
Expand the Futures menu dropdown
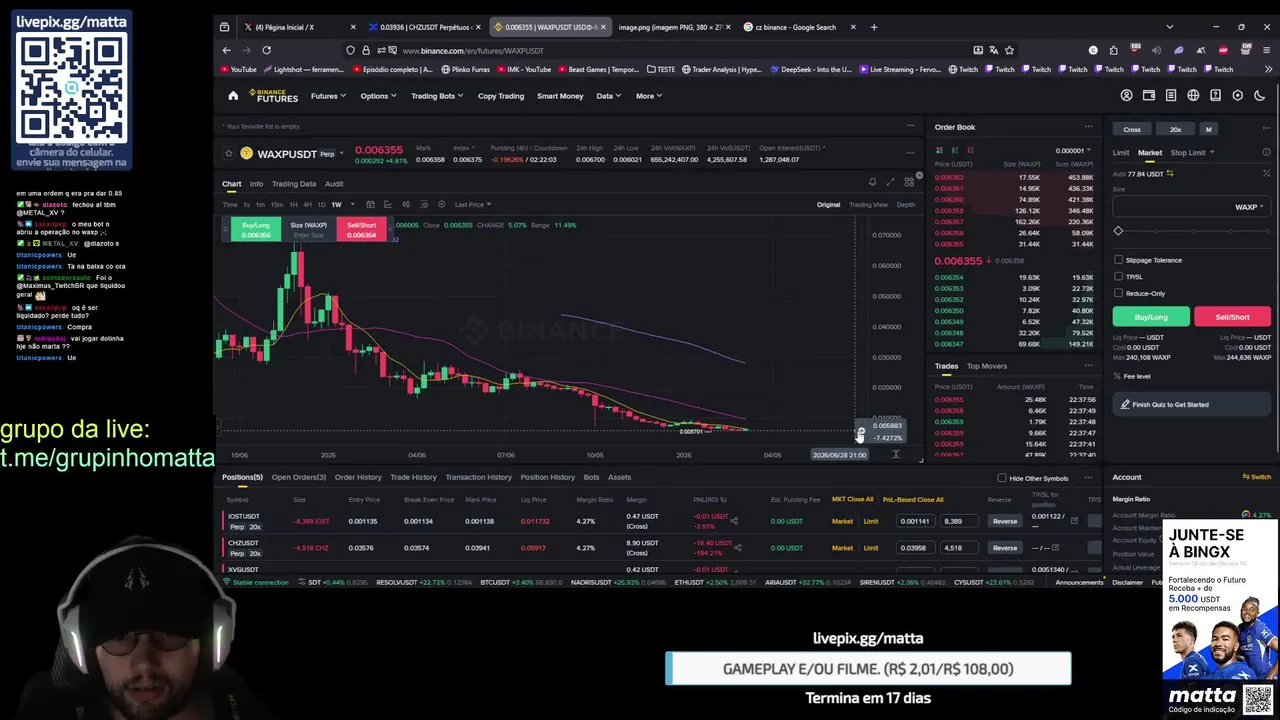point(328,96)
